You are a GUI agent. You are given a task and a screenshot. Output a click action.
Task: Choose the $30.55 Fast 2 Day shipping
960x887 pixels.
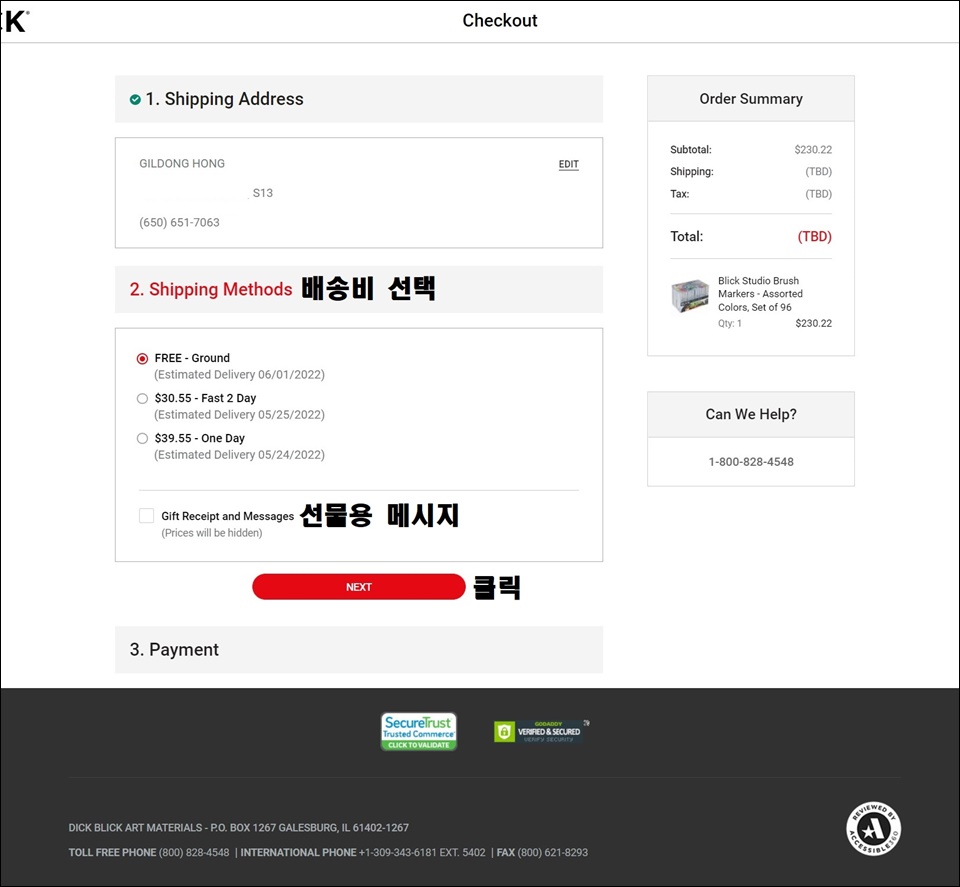click(142, 399)
